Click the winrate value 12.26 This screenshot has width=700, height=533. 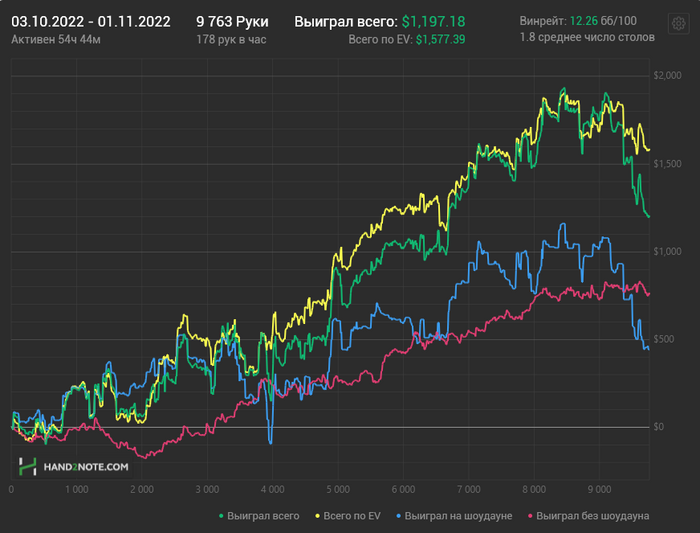point(583,21)
